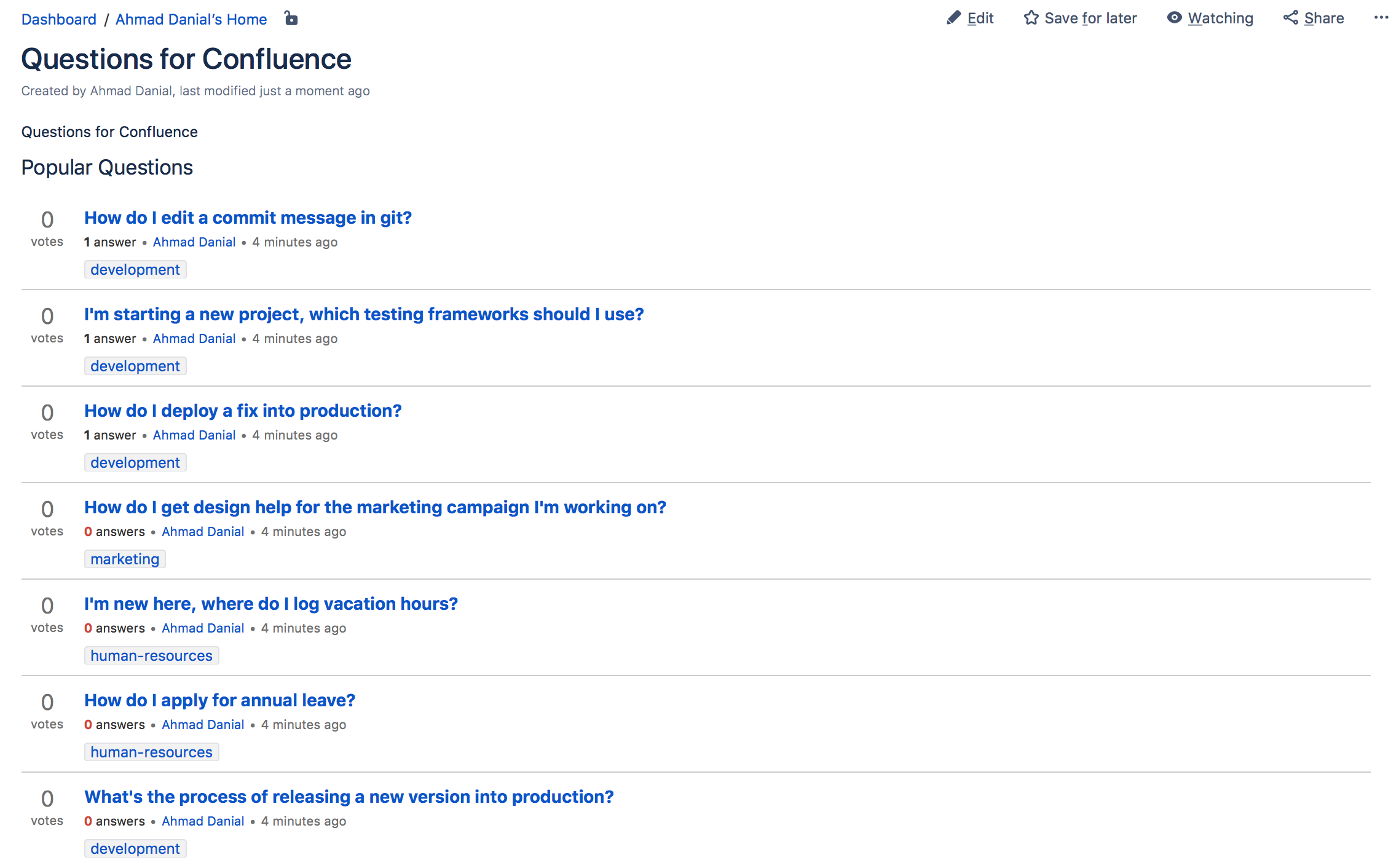Click the page restrictions unlocked padlock icon

(x=291, y=19)
